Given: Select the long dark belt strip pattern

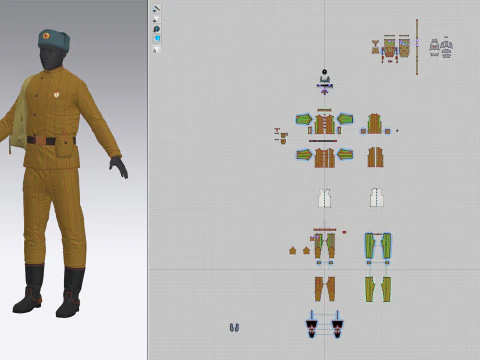Looking at the screenshot, I should pos(323,141).
